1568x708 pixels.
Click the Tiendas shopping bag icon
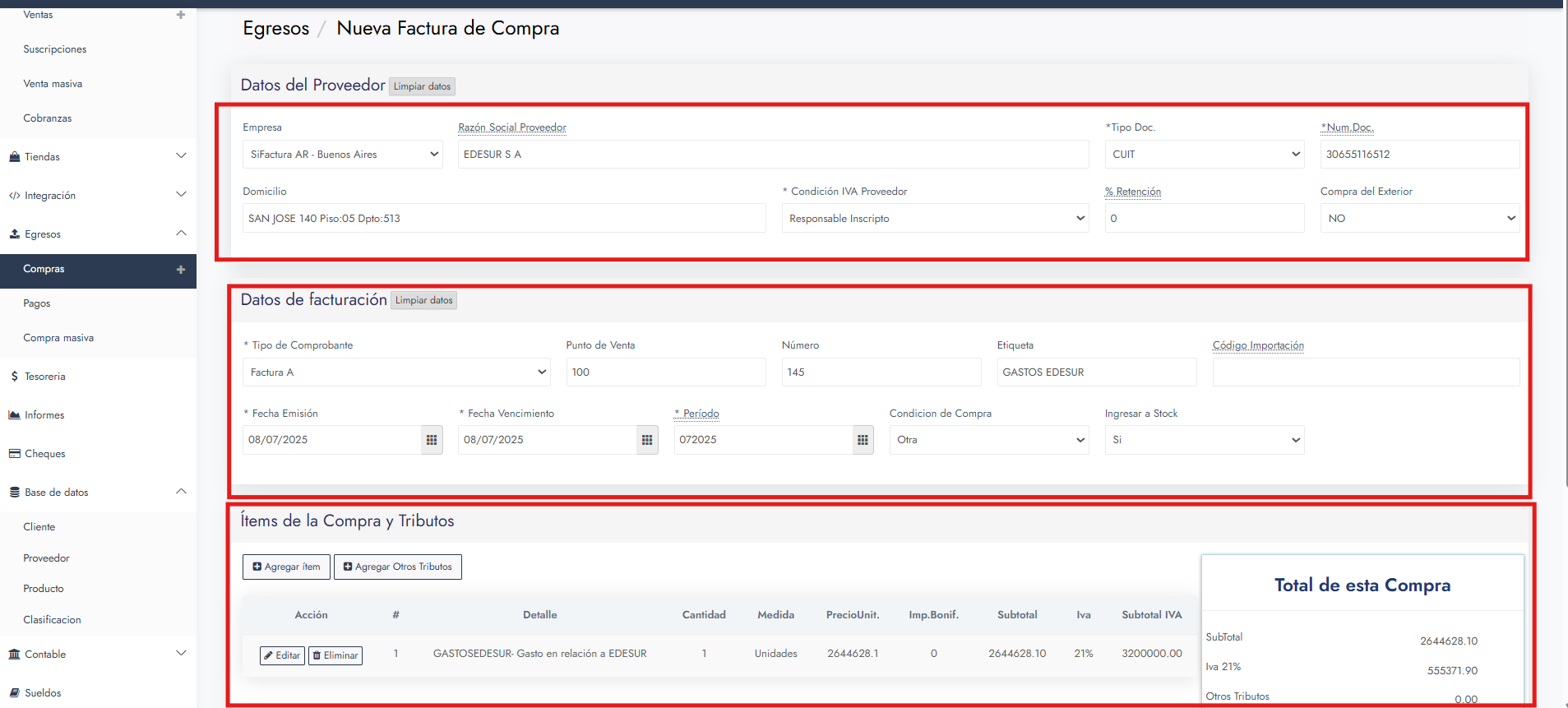14,157
